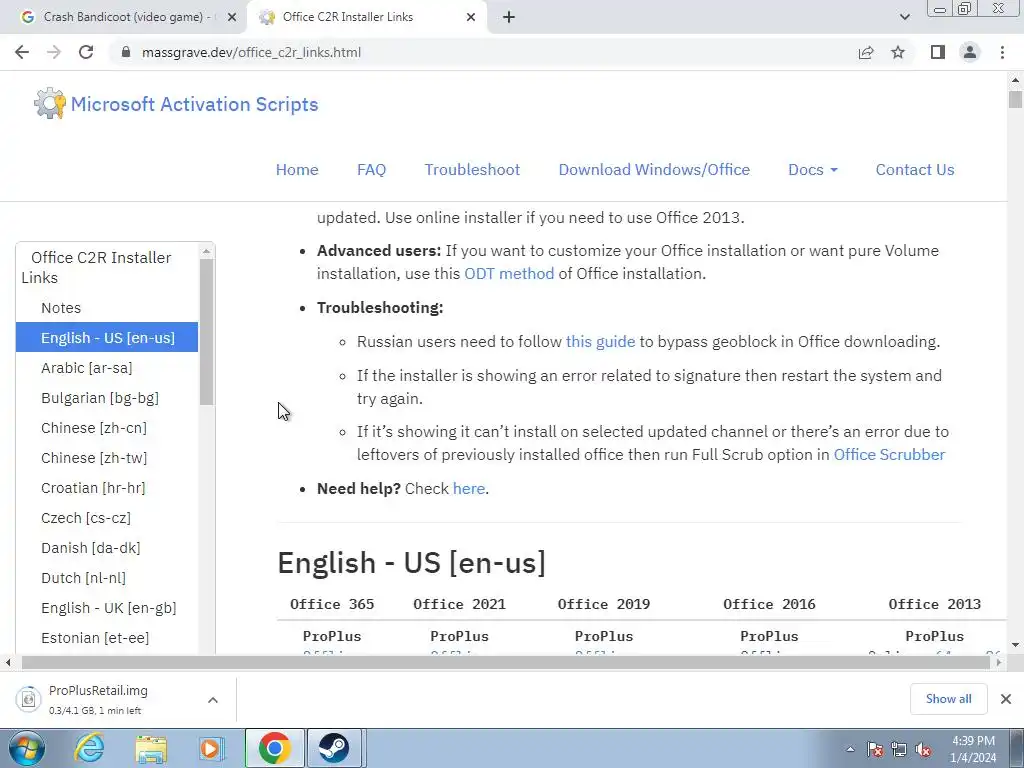
Task: Select Notes in the sidebar
Action: pyautogui.click(x=61, y=308)
